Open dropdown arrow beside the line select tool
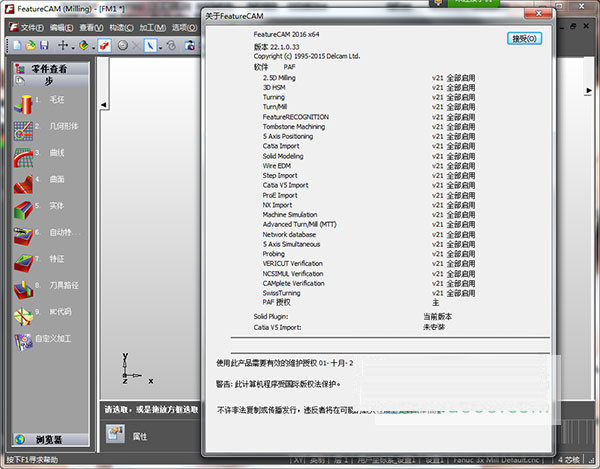 click(x=160, y=47)
